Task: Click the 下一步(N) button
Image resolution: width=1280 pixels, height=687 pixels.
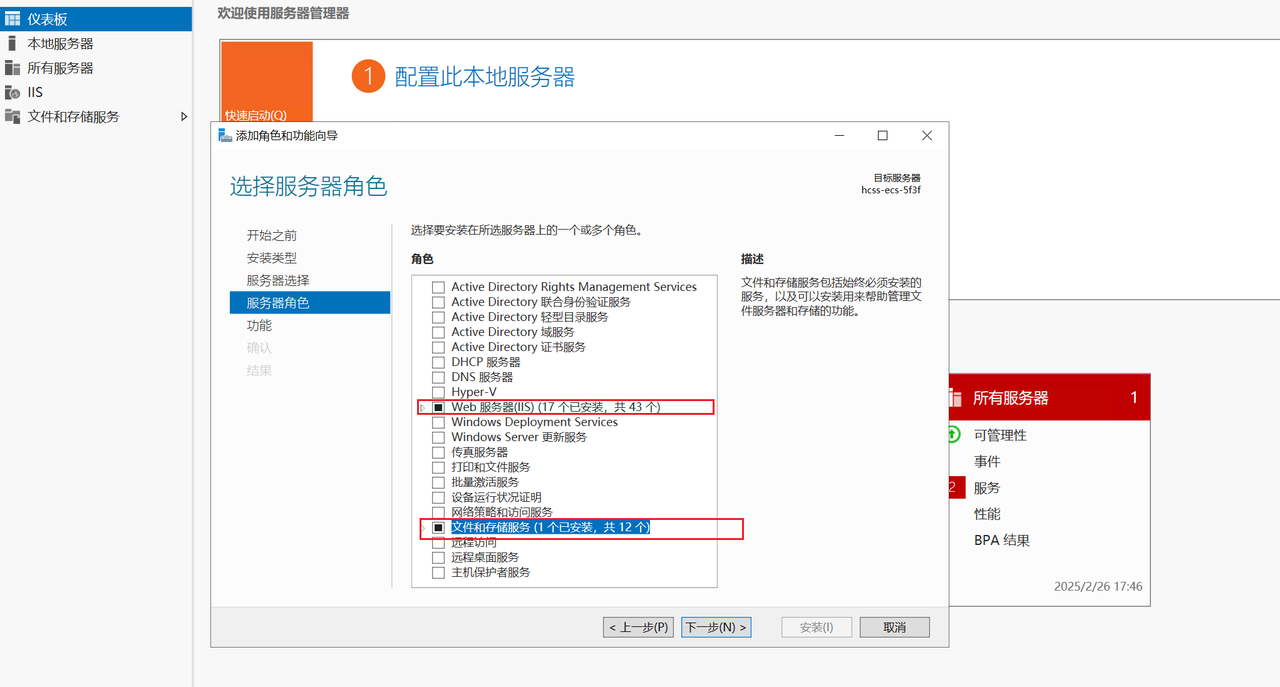Action: [716, 627]
